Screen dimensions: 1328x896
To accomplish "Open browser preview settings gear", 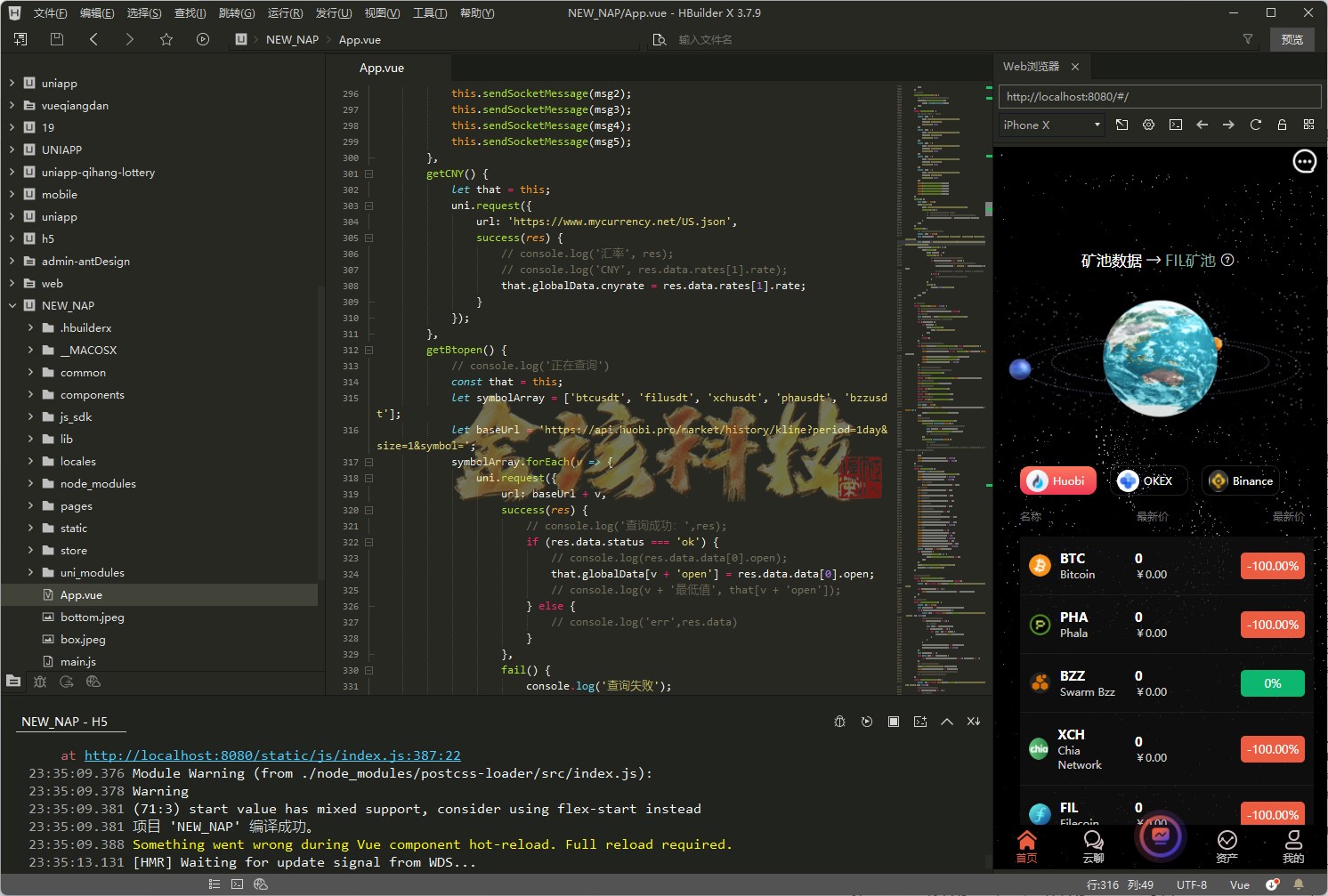I will [1148, 125].
